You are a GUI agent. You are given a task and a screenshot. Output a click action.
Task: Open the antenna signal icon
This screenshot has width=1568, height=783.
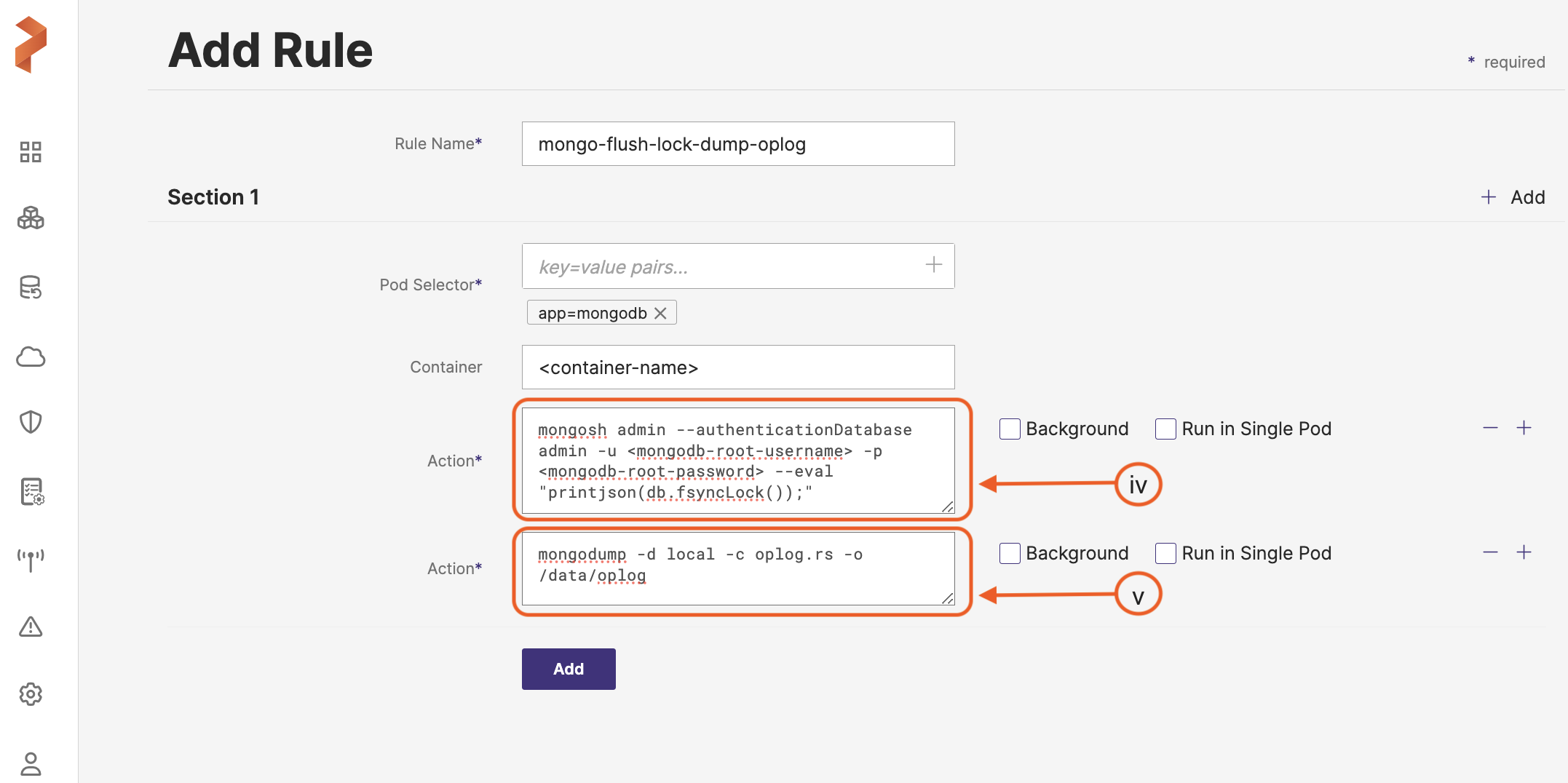tap(31, 560)
